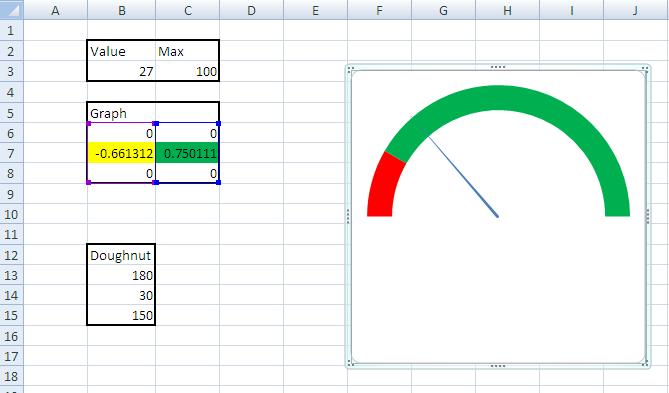Select cell C6 containing 0
This screenshot has height=393, width=669.
(188, 133)
